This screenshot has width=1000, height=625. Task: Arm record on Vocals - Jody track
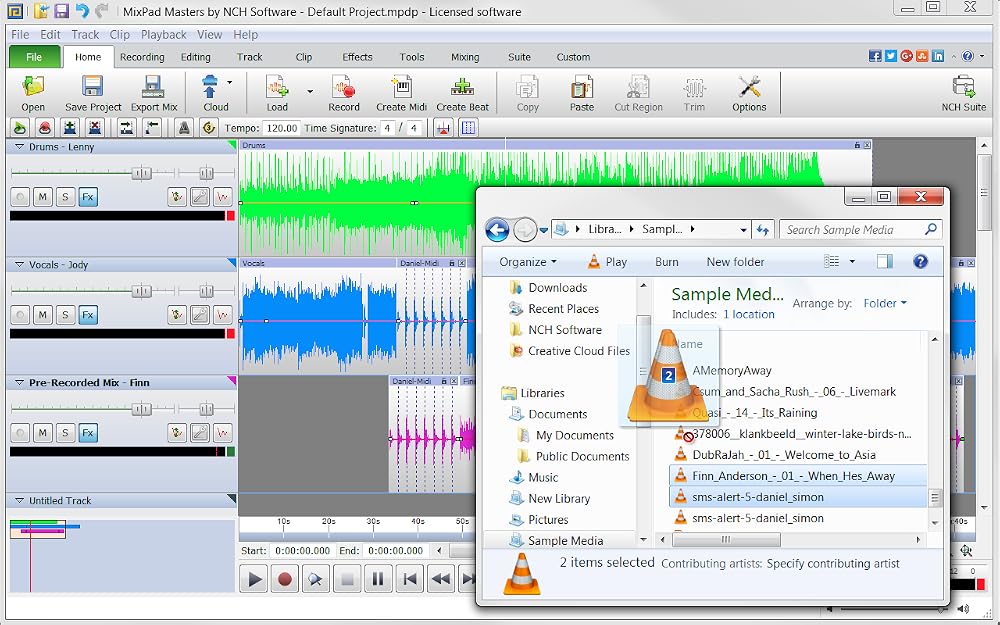pos(20,314)
